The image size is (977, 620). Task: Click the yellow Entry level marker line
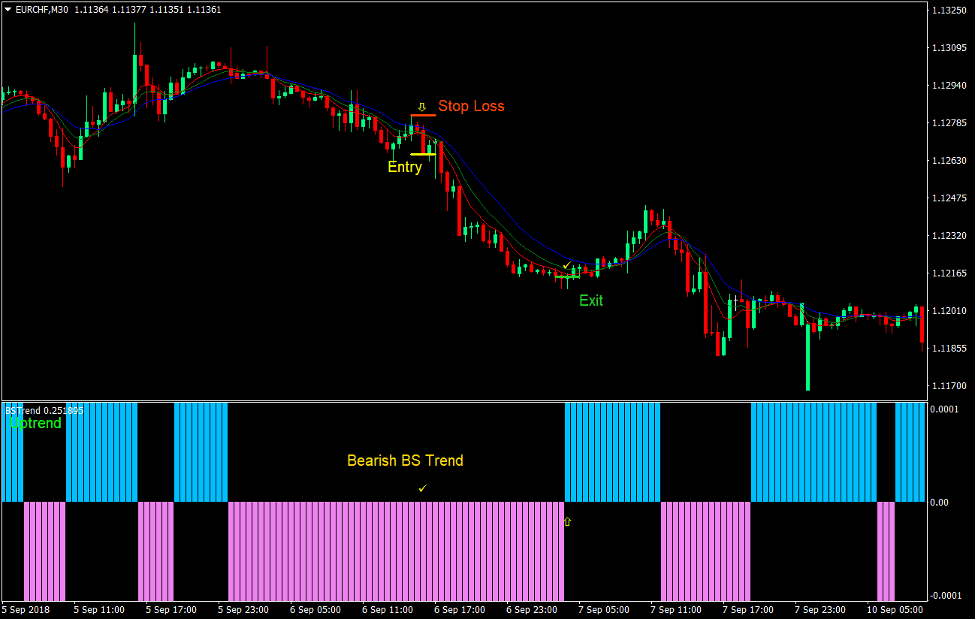coord(424,153)
